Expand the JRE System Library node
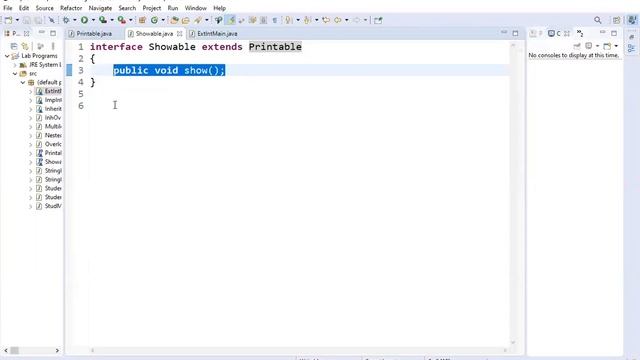This screenshot has height=360, width=640. [x=15, y=64]
